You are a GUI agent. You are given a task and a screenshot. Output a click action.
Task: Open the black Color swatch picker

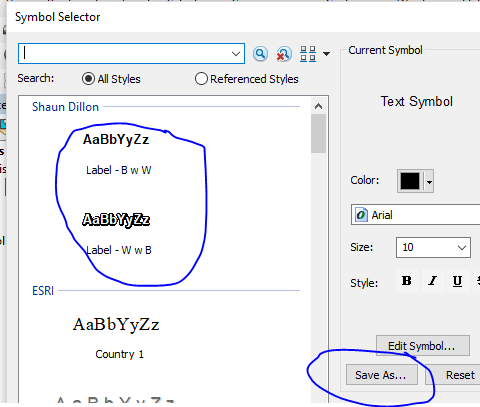click(410, 181)
